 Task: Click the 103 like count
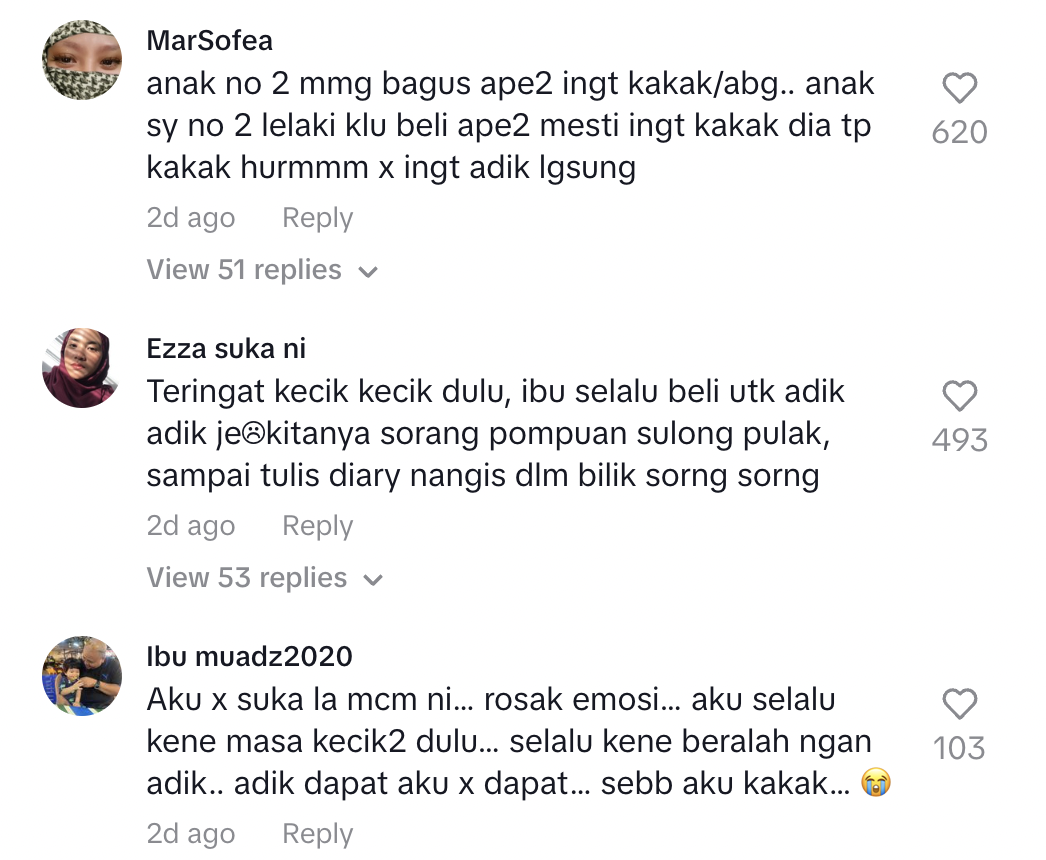(x=959, y=748)
